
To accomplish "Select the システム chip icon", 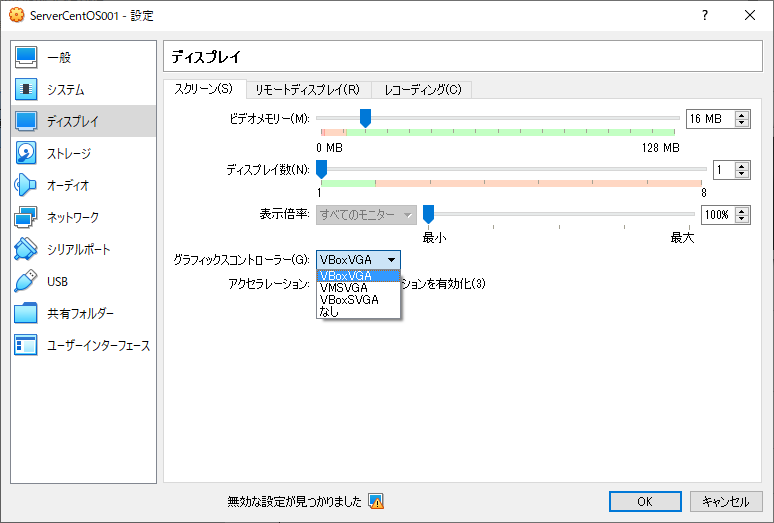I will (26, 89).
